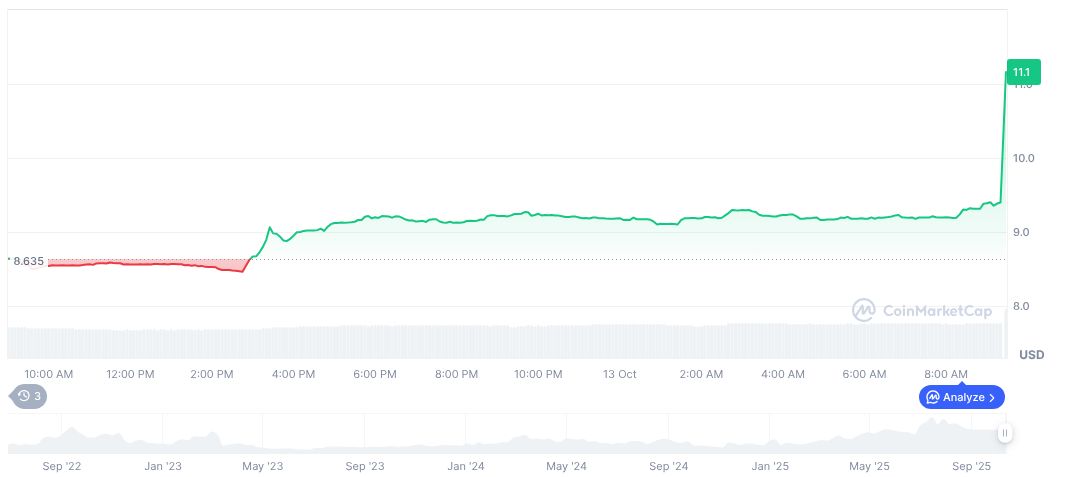The width and height of the screenshot is (1072, 477).
Task: Click the 13 Oct date axis label
Action: pyautogui.click(x=619, y=374)
